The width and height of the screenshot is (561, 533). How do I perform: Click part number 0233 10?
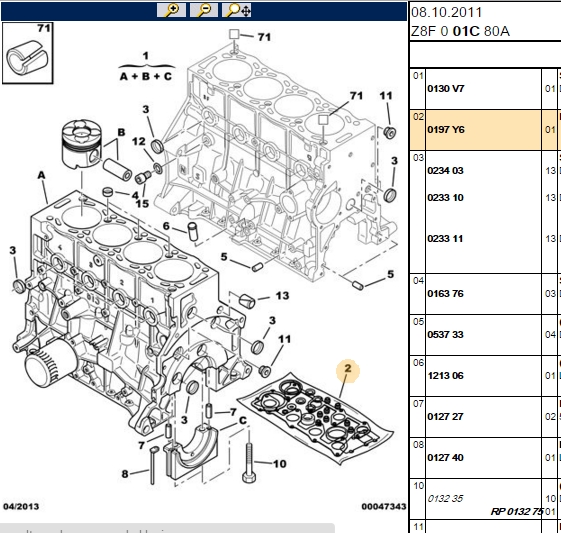(x=445, y=197)
